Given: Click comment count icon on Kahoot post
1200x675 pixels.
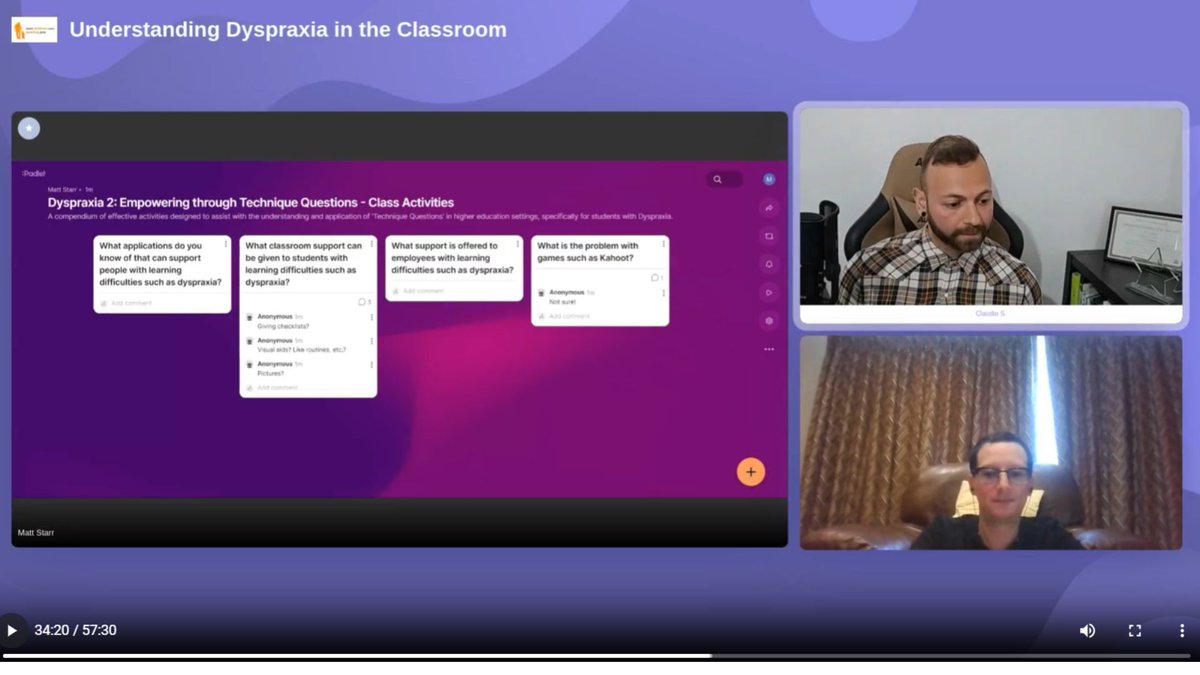Looking at the screenshot, I should pyautogui.click(x=656, y=278).
